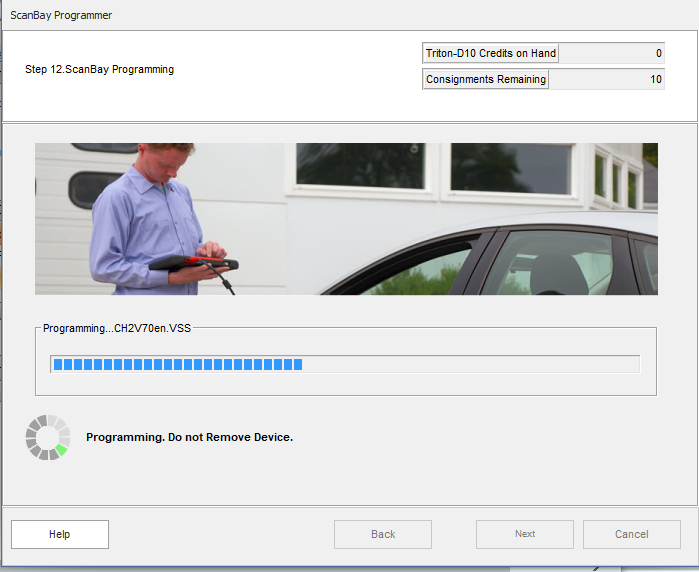Click the credits value field showing 0
Screen dimensions: 699x572
pos(612,53)
